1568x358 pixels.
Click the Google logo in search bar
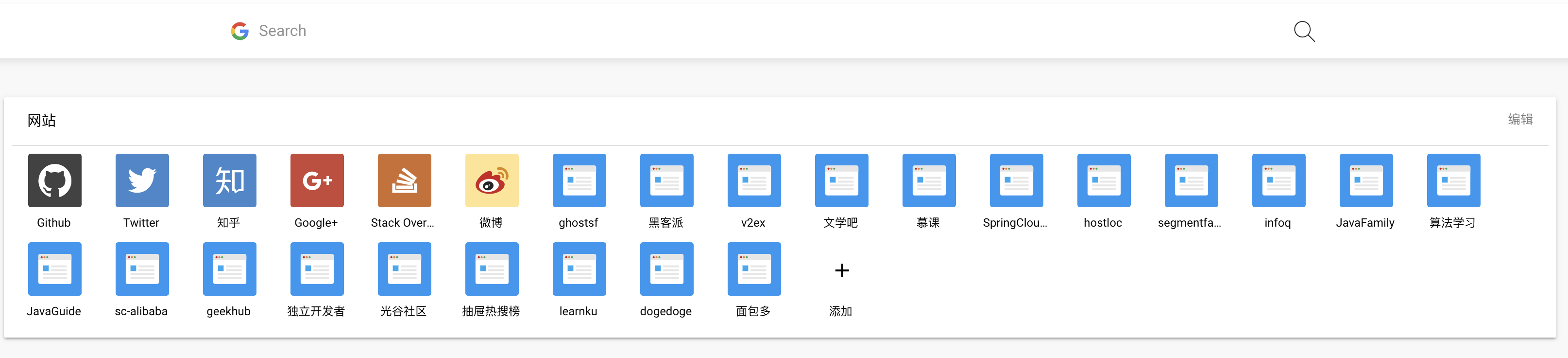pyautogui.click(x=240, y=31)
